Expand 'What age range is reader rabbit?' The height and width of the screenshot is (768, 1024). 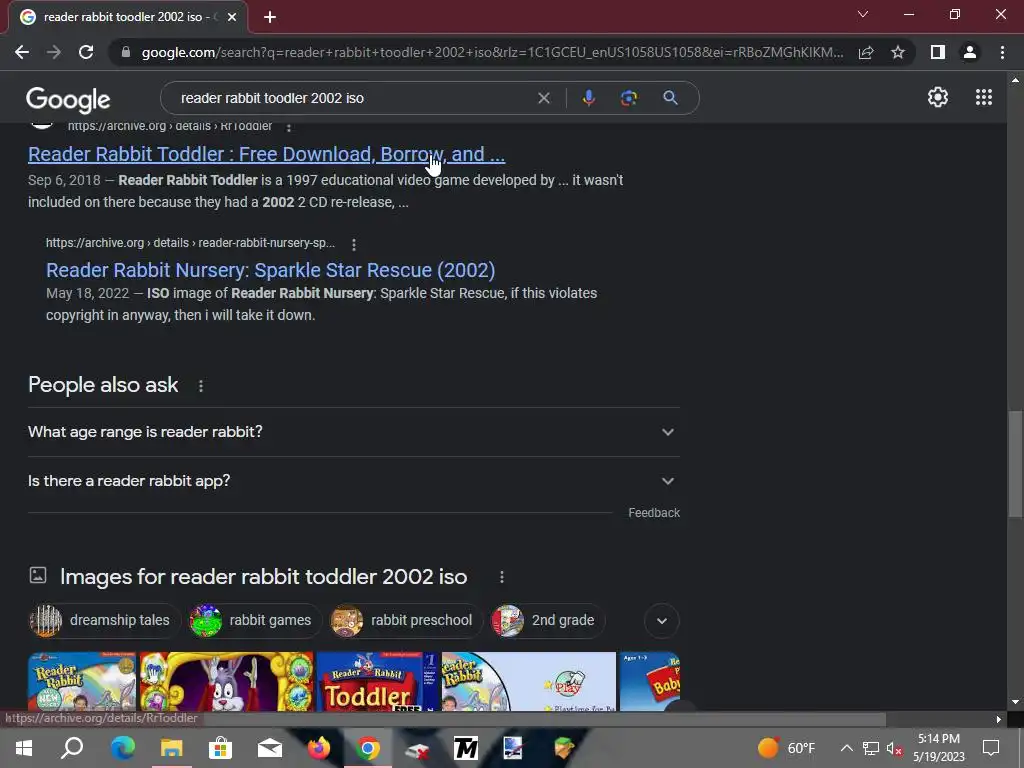(x=353, y=432)
